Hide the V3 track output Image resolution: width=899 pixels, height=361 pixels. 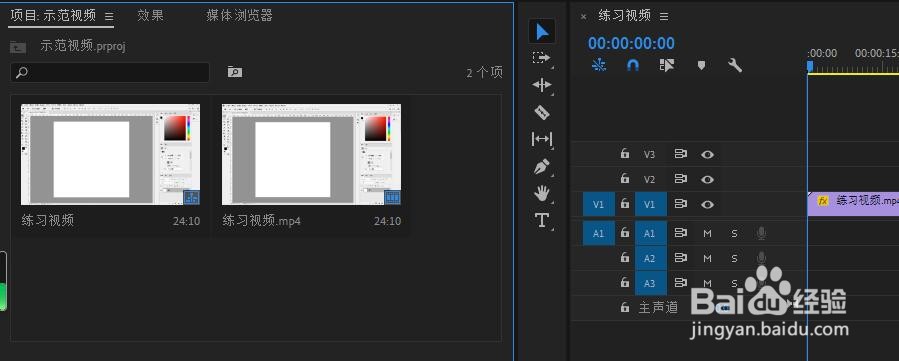708,154
